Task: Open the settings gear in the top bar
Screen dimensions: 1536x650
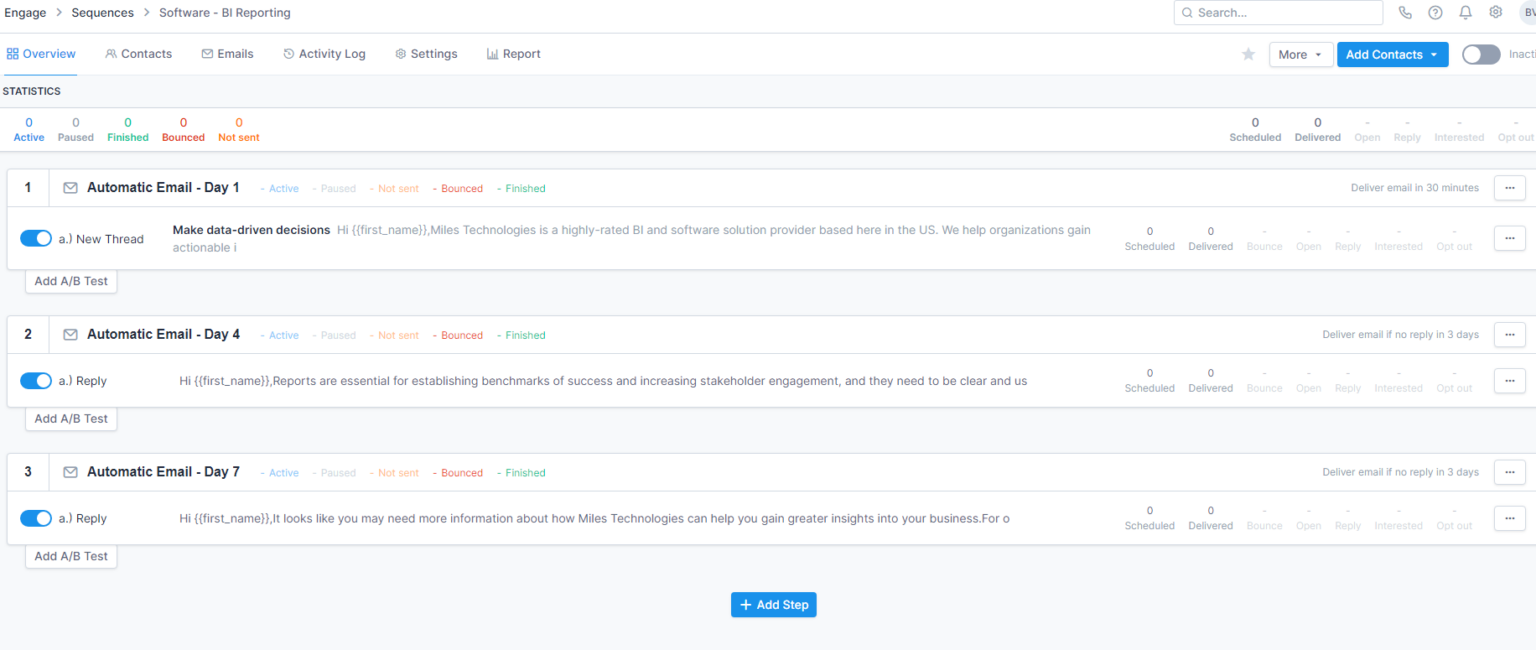Action: pyautogui.click(x=1494, y=12)
